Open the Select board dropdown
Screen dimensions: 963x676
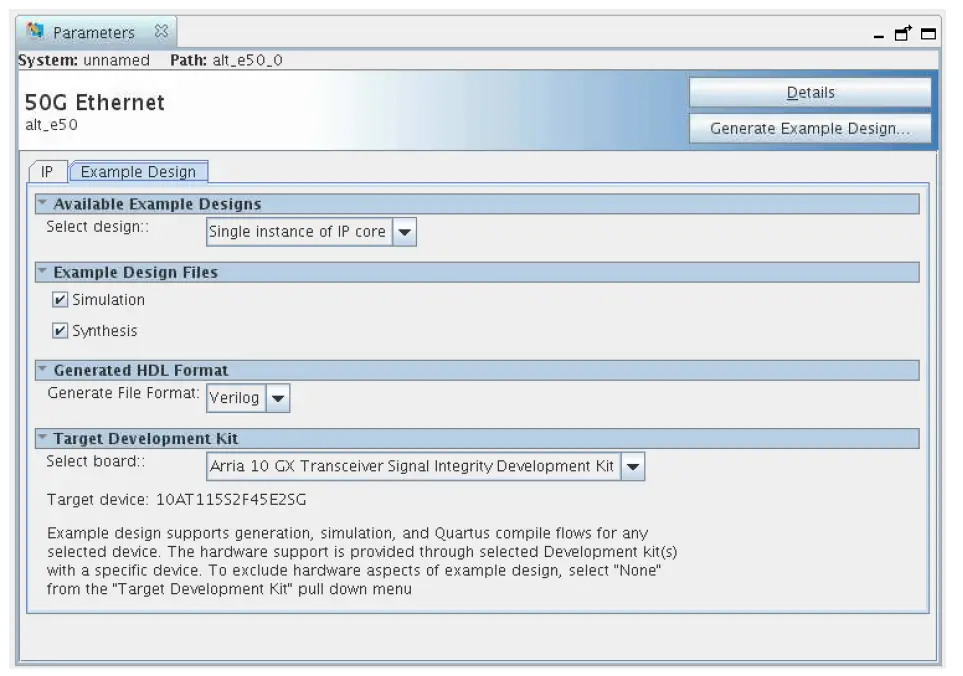[632, 465]
